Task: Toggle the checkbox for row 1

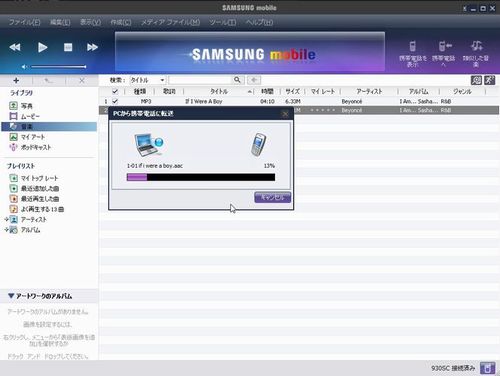Action: (115, 101)
